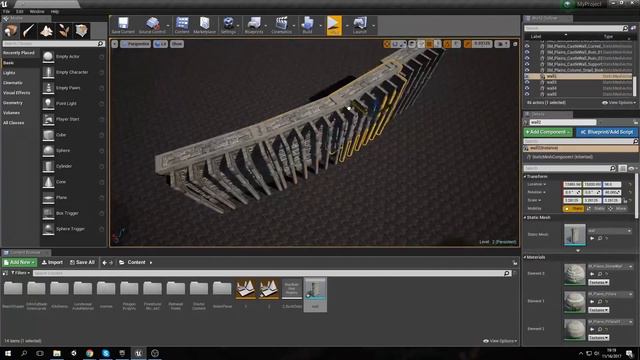Select the Sphere Trigger icon
This screenshot has height=360, width=640.
click(48, 229)
